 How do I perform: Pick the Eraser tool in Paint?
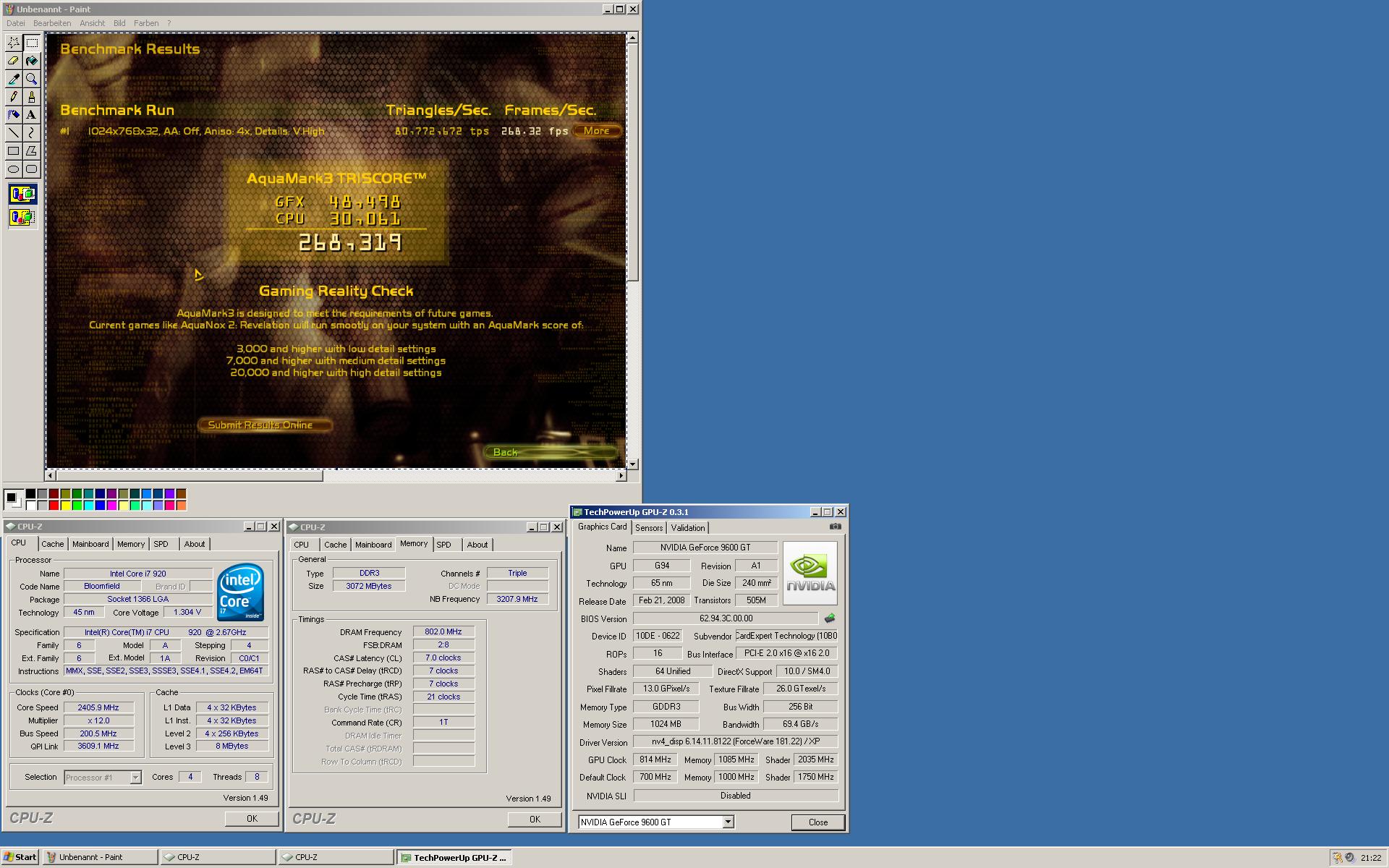[x=13, y=61]
